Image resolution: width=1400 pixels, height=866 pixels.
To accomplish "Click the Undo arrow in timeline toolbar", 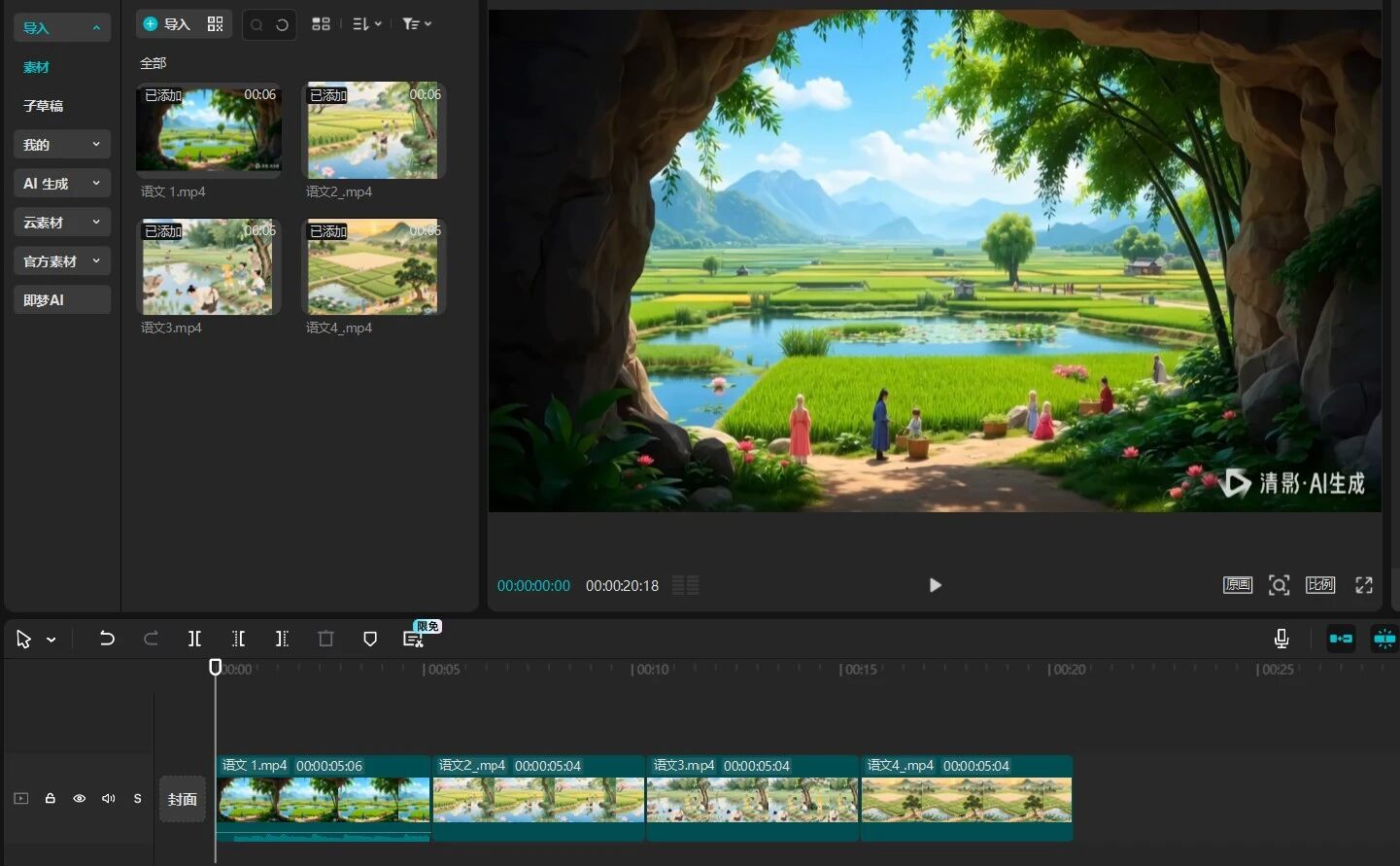I will tap(107, 639).
